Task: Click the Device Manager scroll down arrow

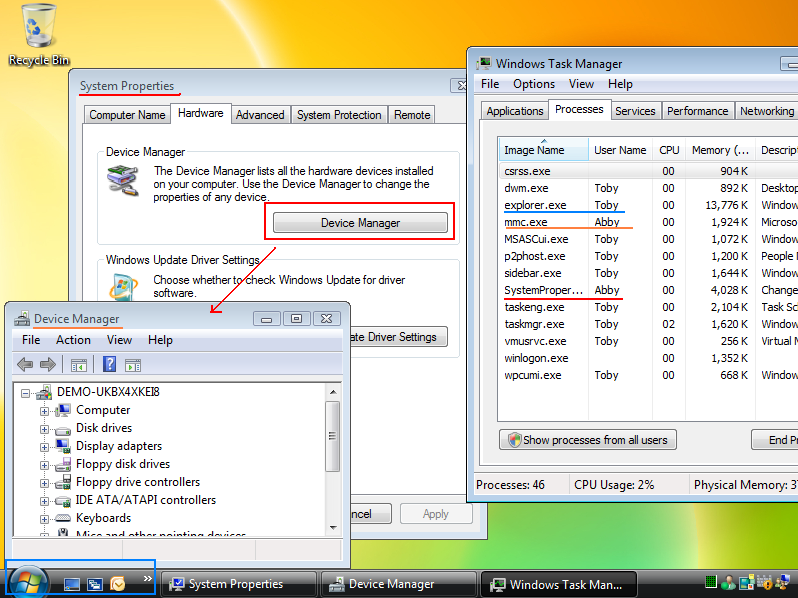Action: coord(333,528)
